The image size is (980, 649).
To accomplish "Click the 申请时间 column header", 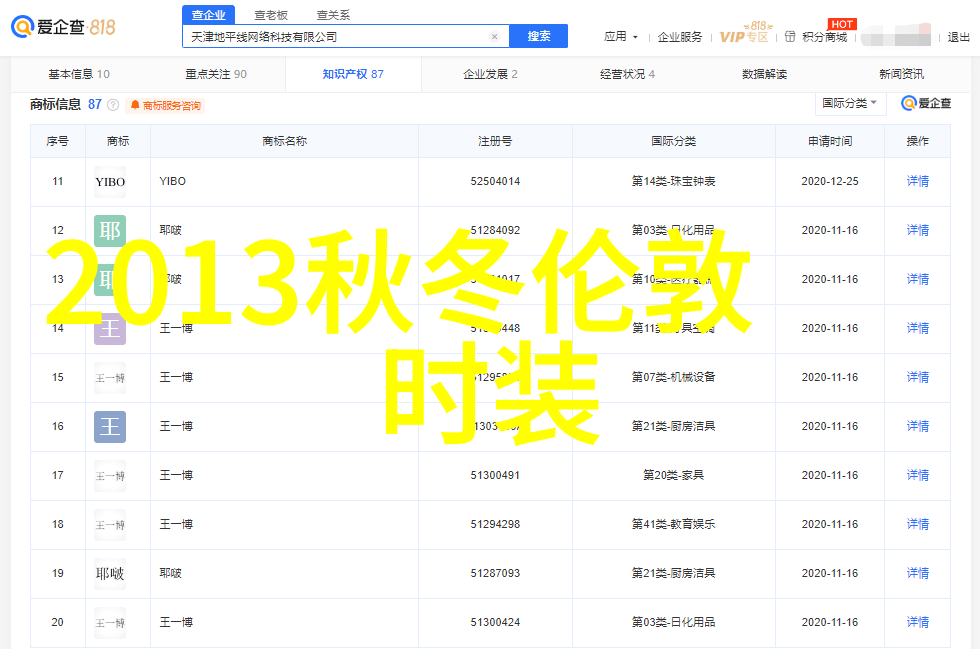I will pos(829,141).
